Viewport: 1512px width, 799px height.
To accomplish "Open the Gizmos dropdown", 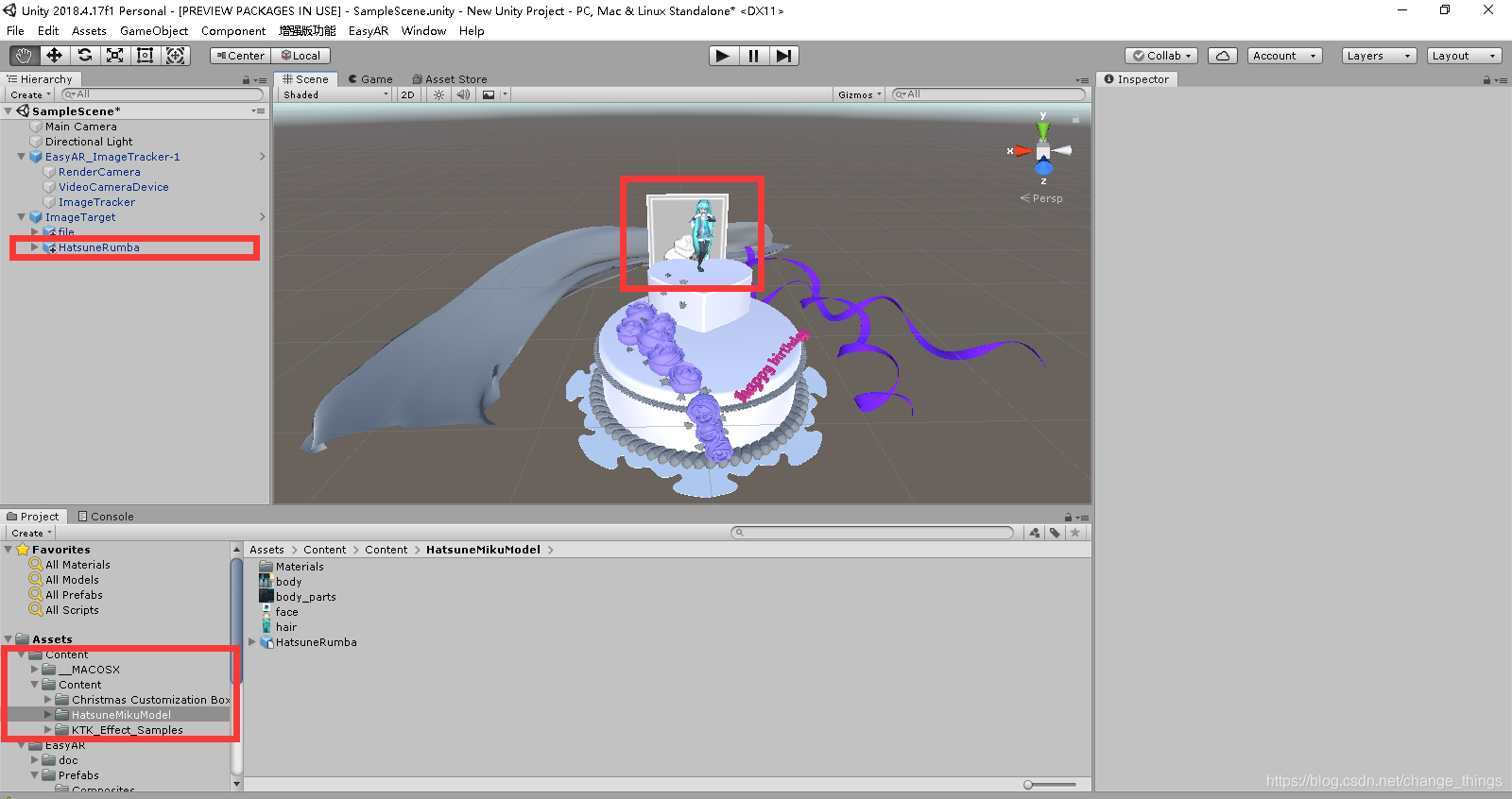I will tap(859, 94).
